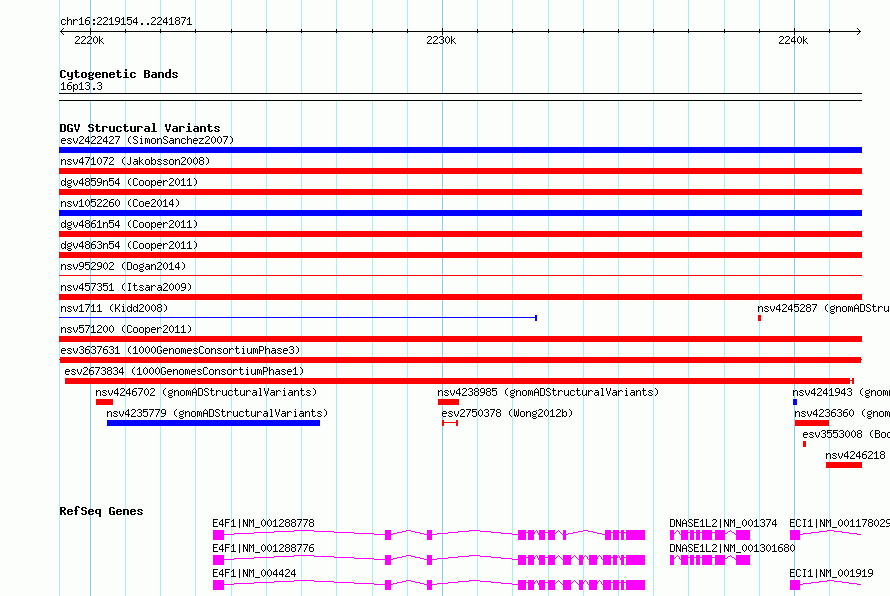Select the nsv4235779 gnomAD blue bar

click(213, 423)
